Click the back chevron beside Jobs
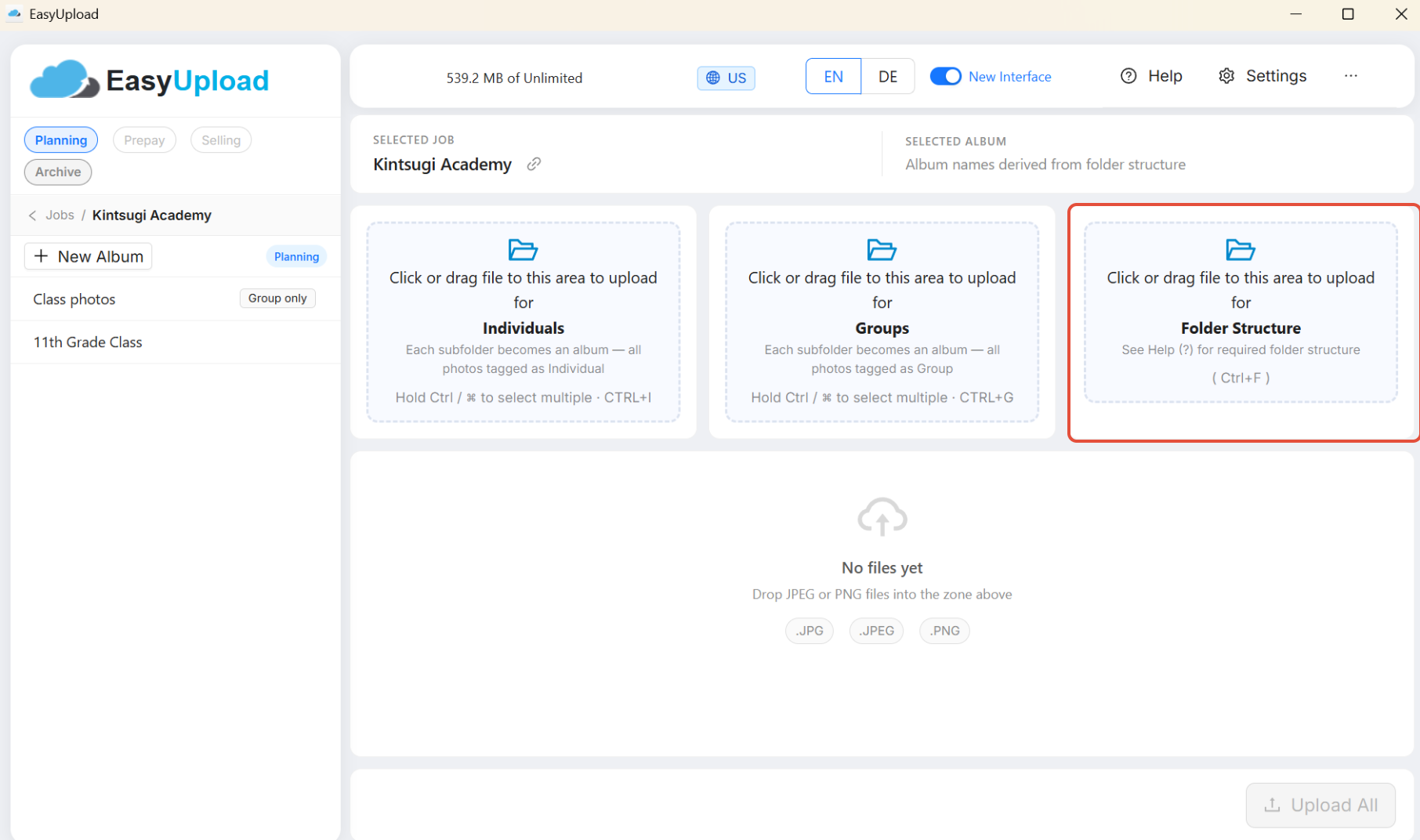This screenshot has width=1420, height=840. 32,215
